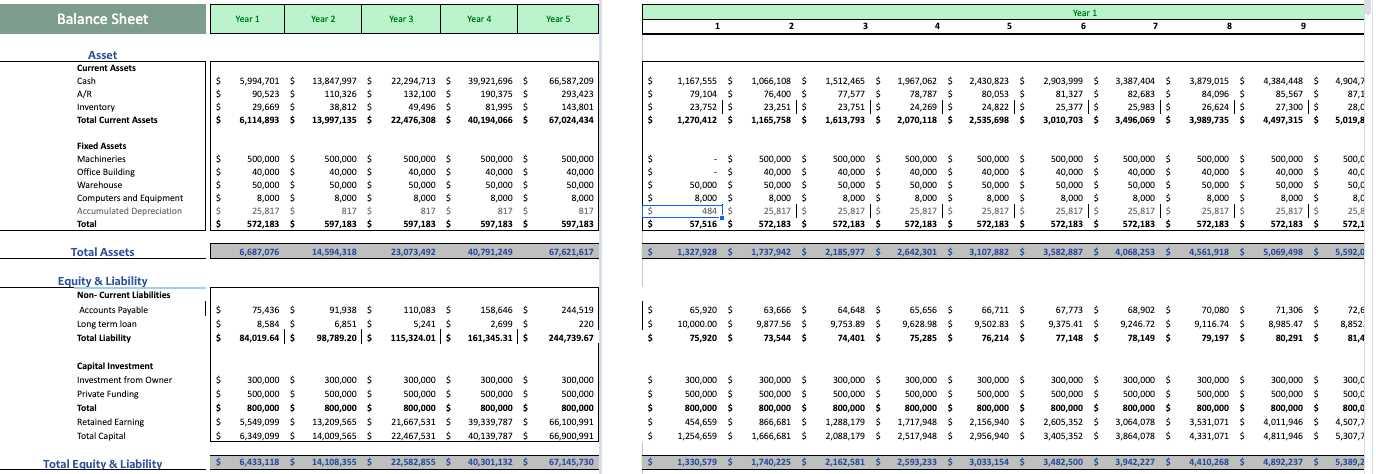Click Total Liability value 84,019.64

point(259,338)
